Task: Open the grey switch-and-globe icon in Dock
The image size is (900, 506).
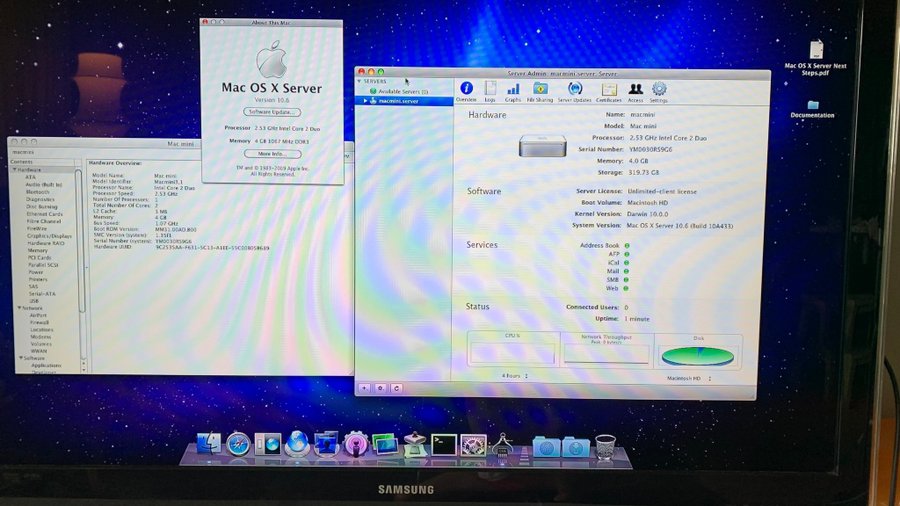Action: (267, 445)
